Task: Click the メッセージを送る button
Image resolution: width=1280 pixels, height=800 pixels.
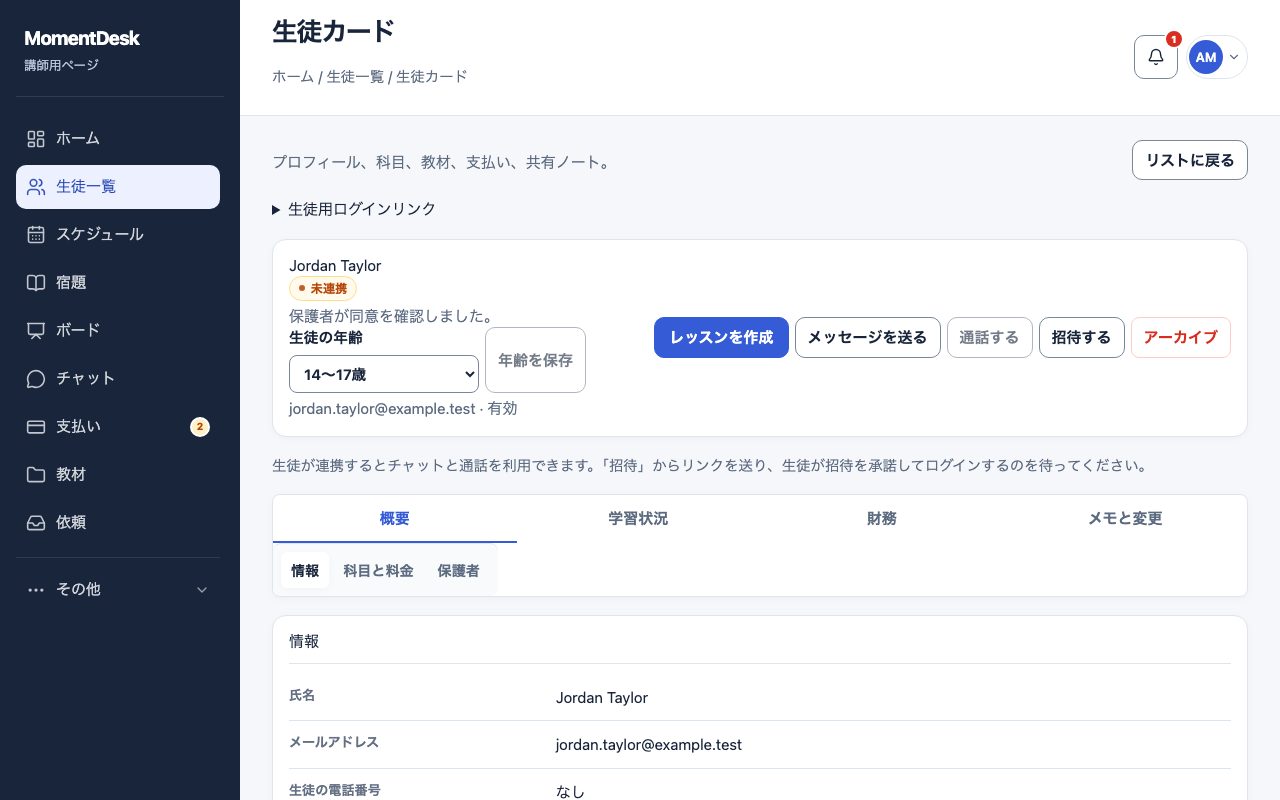Action: pos(867,338)
